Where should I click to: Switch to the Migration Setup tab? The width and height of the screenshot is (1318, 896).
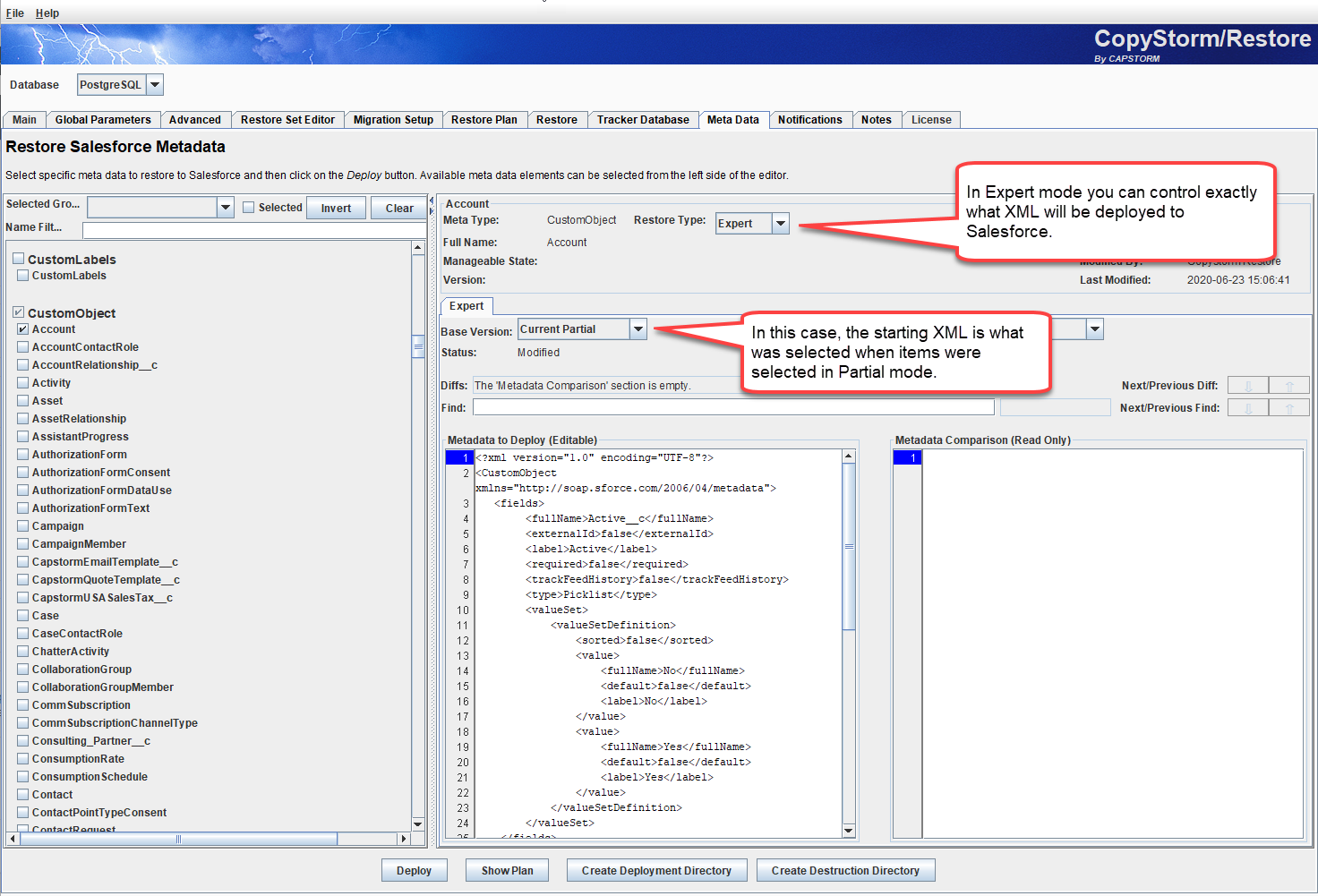393,120
